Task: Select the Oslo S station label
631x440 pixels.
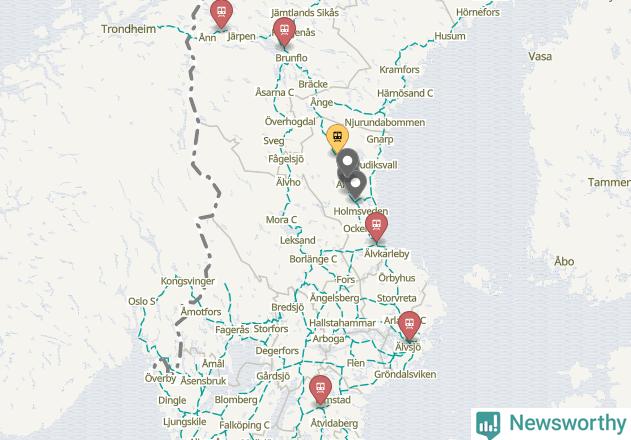Action: pyautogui.click(x=142, y=301)
